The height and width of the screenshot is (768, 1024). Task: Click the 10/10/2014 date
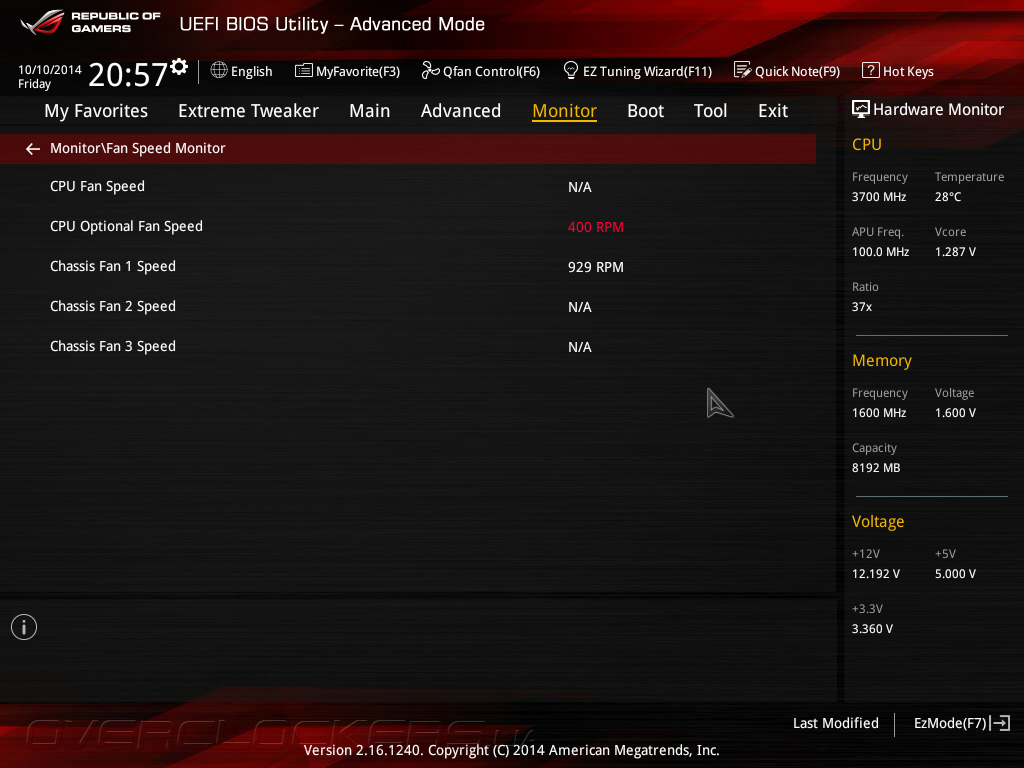(50, 70)
